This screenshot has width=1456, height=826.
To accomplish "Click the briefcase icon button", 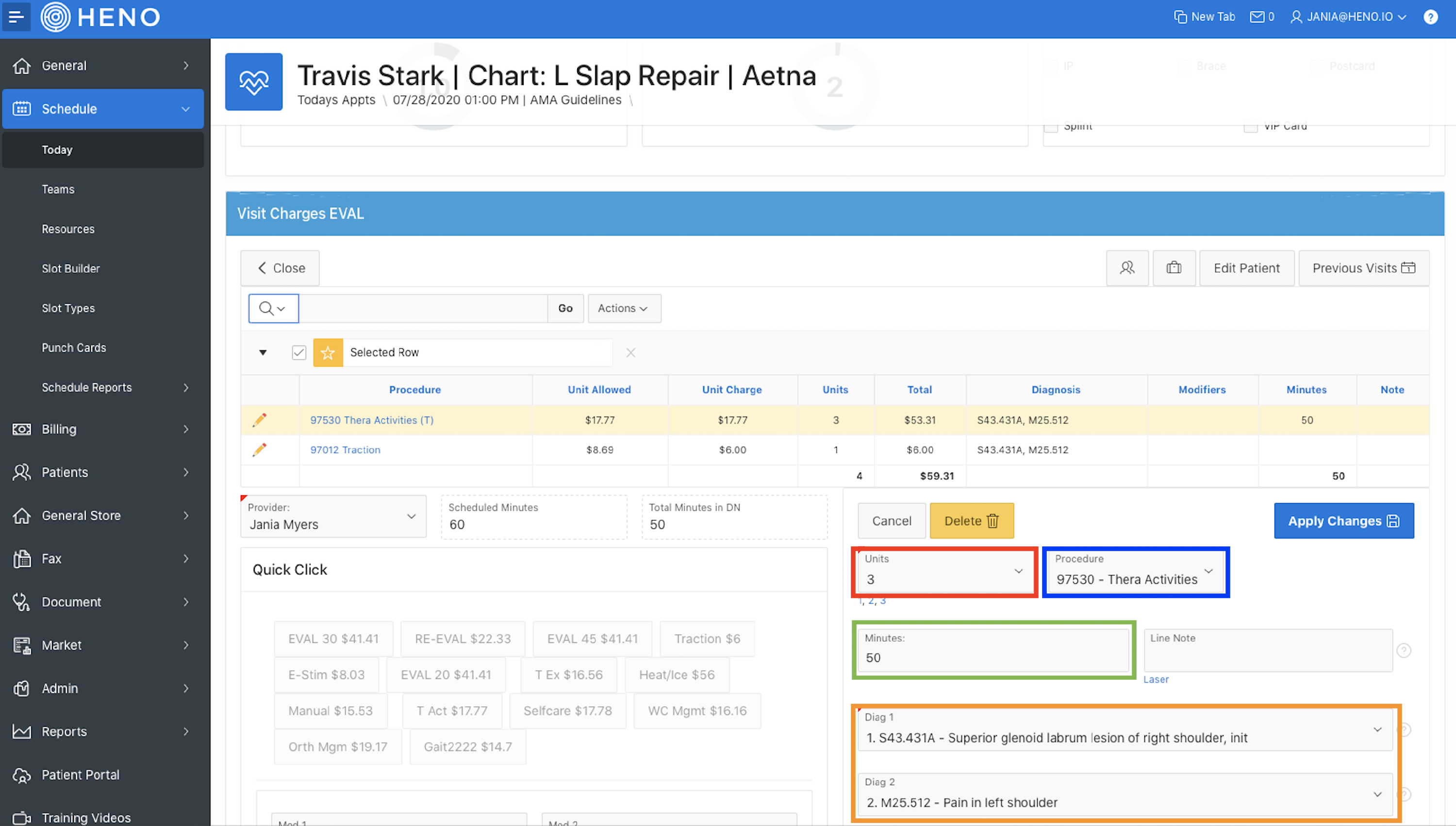I will [x=1174, y=268].
